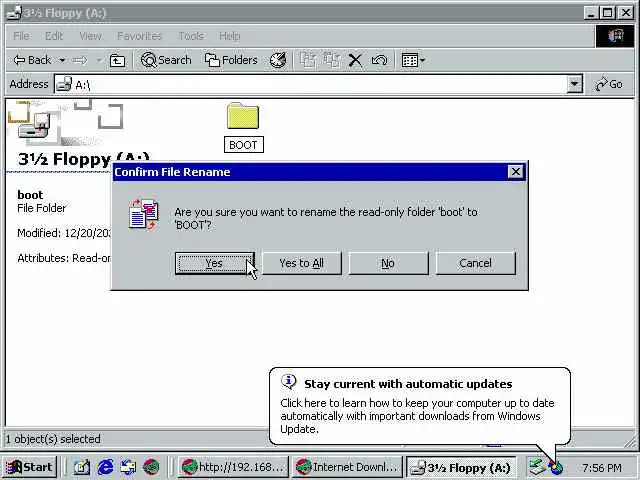Click the 'boot' name in details pane
Image resolution: width=640 pixels, height=480 pixels.
click(30, 195)
